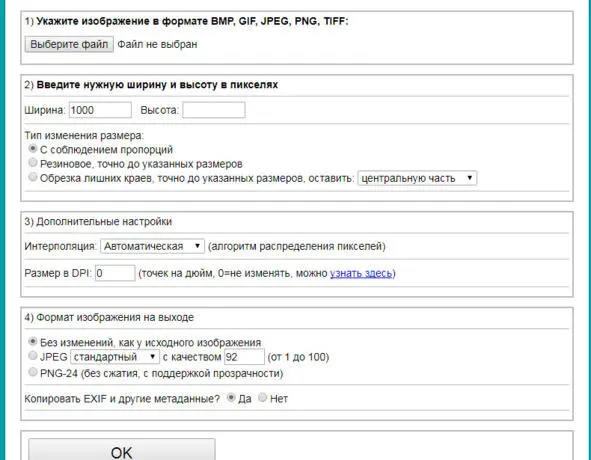Select Обрезка лишних краев radio button
The height and width of the screenshot is (460, 591).
pos(33,177)
